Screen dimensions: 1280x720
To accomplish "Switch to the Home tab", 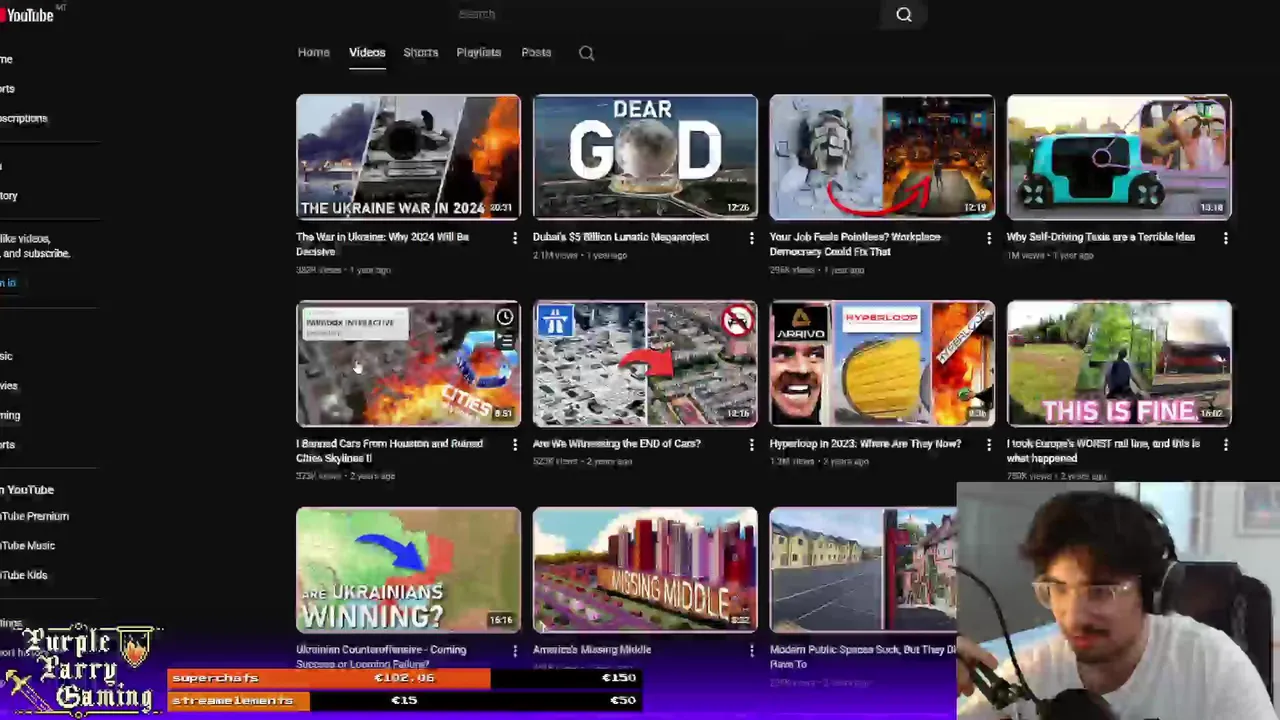I will [313, 52].
